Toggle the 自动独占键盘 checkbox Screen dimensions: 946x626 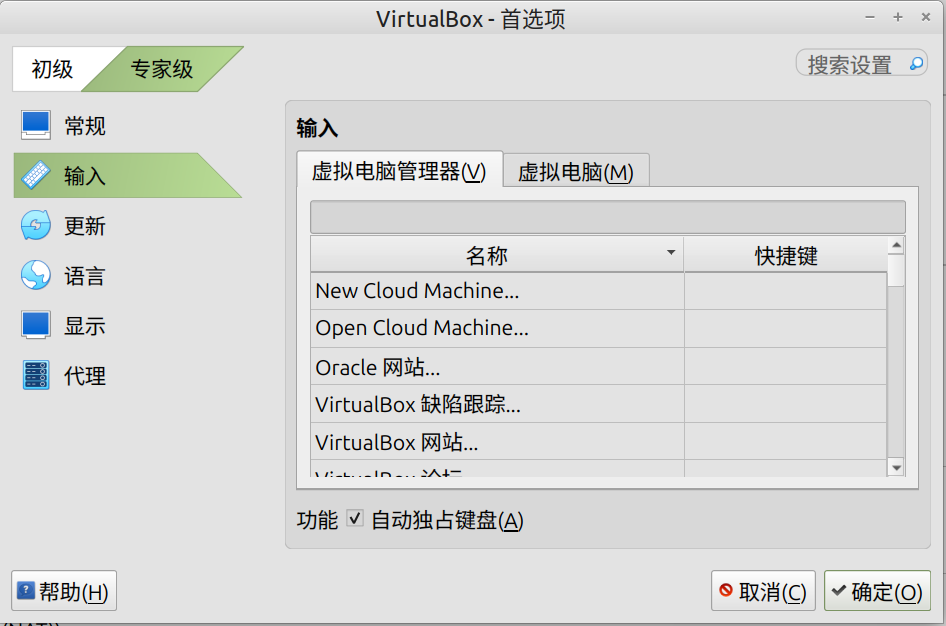tap(355, 519)
